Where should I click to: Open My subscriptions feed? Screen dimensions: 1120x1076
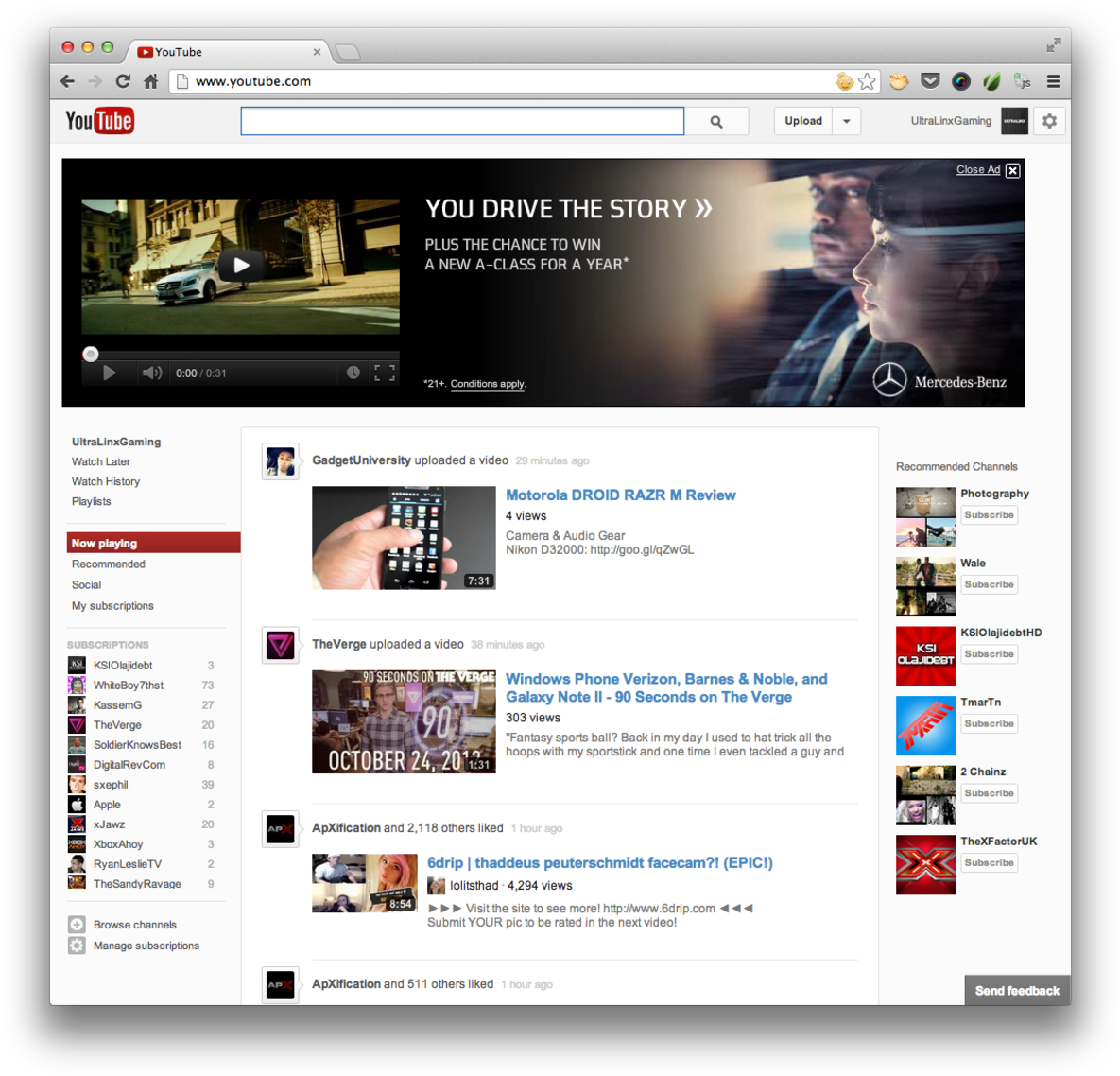112,606
